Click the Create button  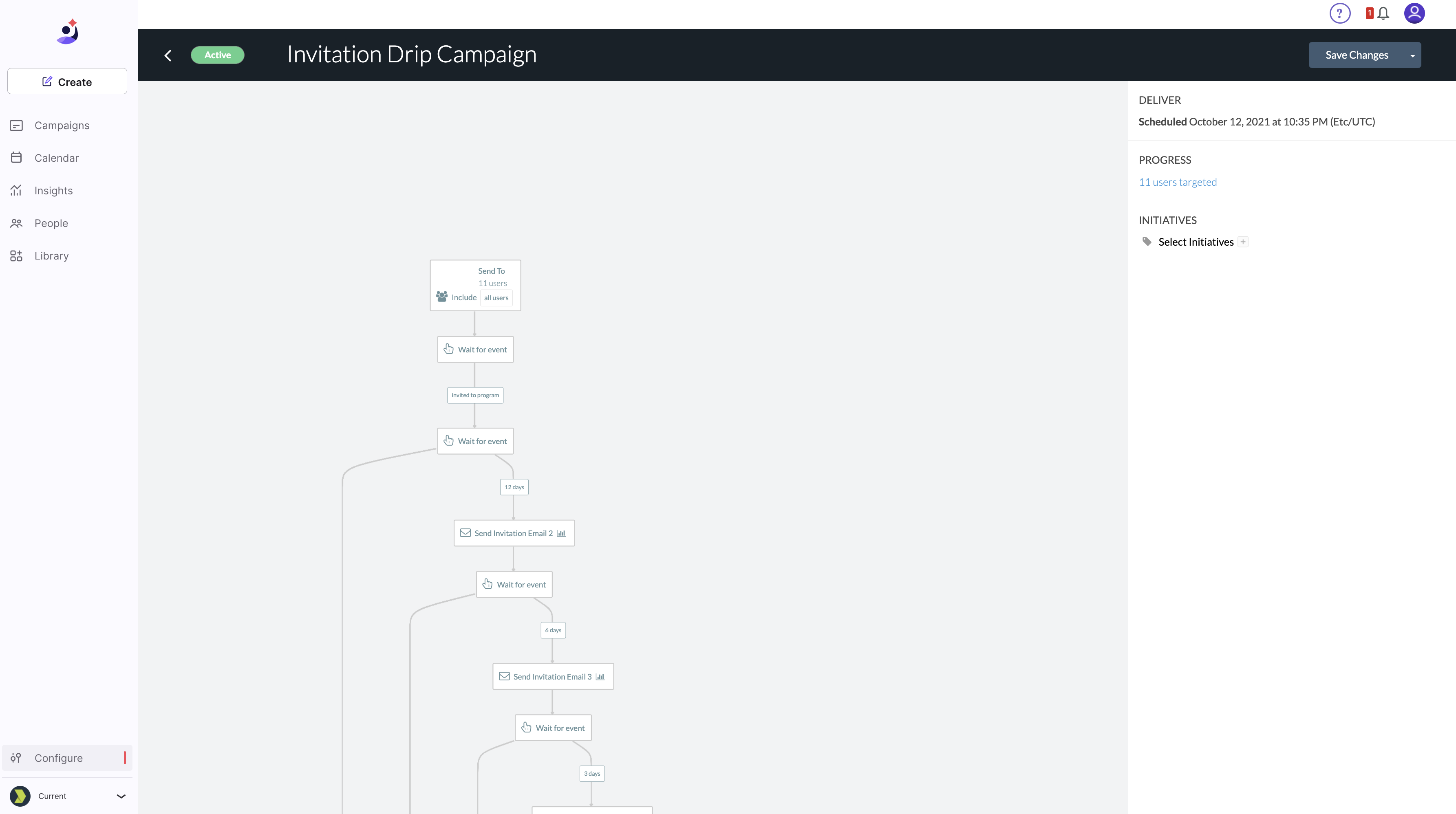tap(67, 81)
